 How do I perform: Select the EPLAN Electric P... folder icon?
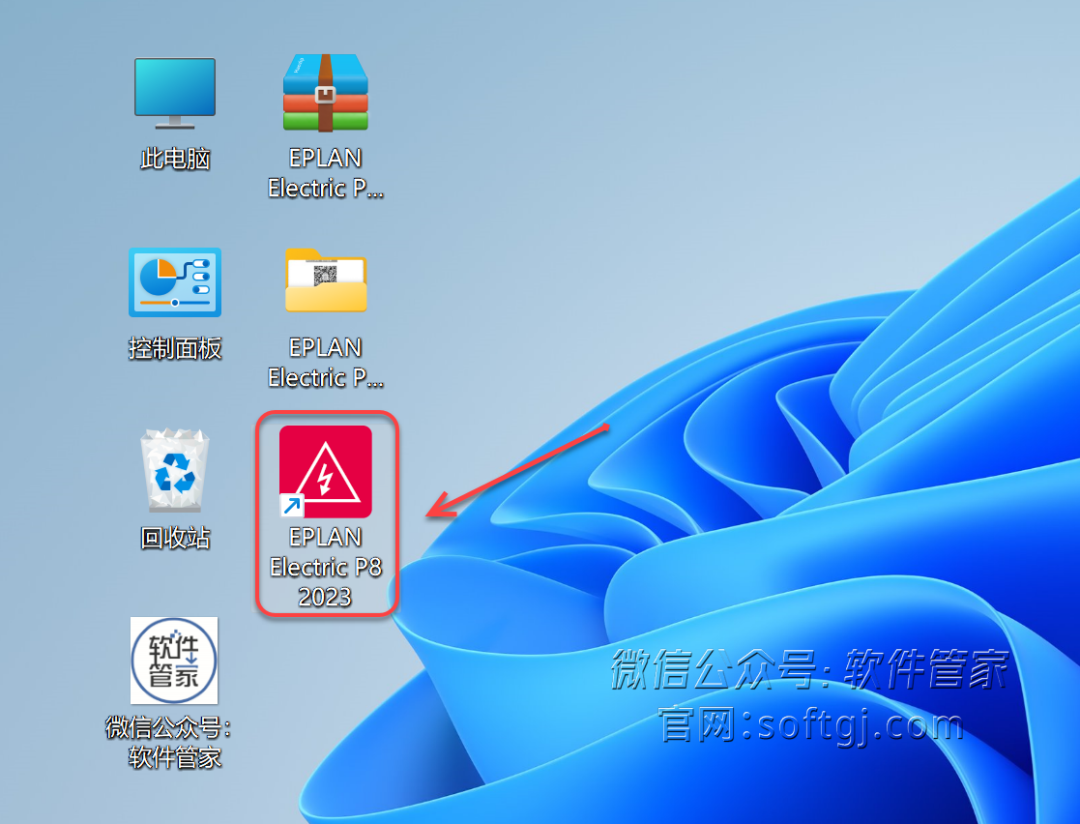(326, 280)
